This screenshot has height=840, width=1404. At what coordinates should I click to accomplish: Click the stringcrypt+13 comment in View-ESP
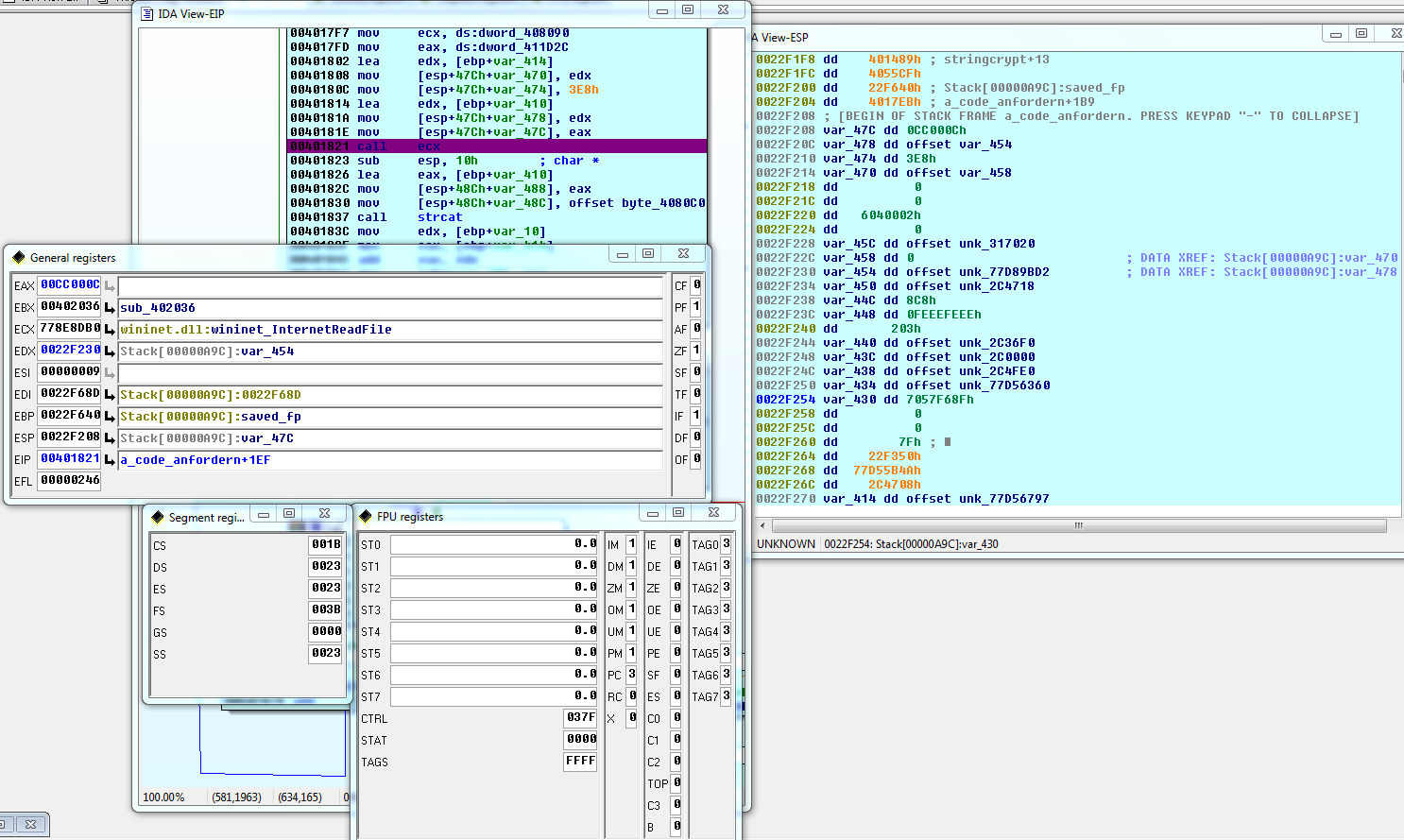coord(997,60)
